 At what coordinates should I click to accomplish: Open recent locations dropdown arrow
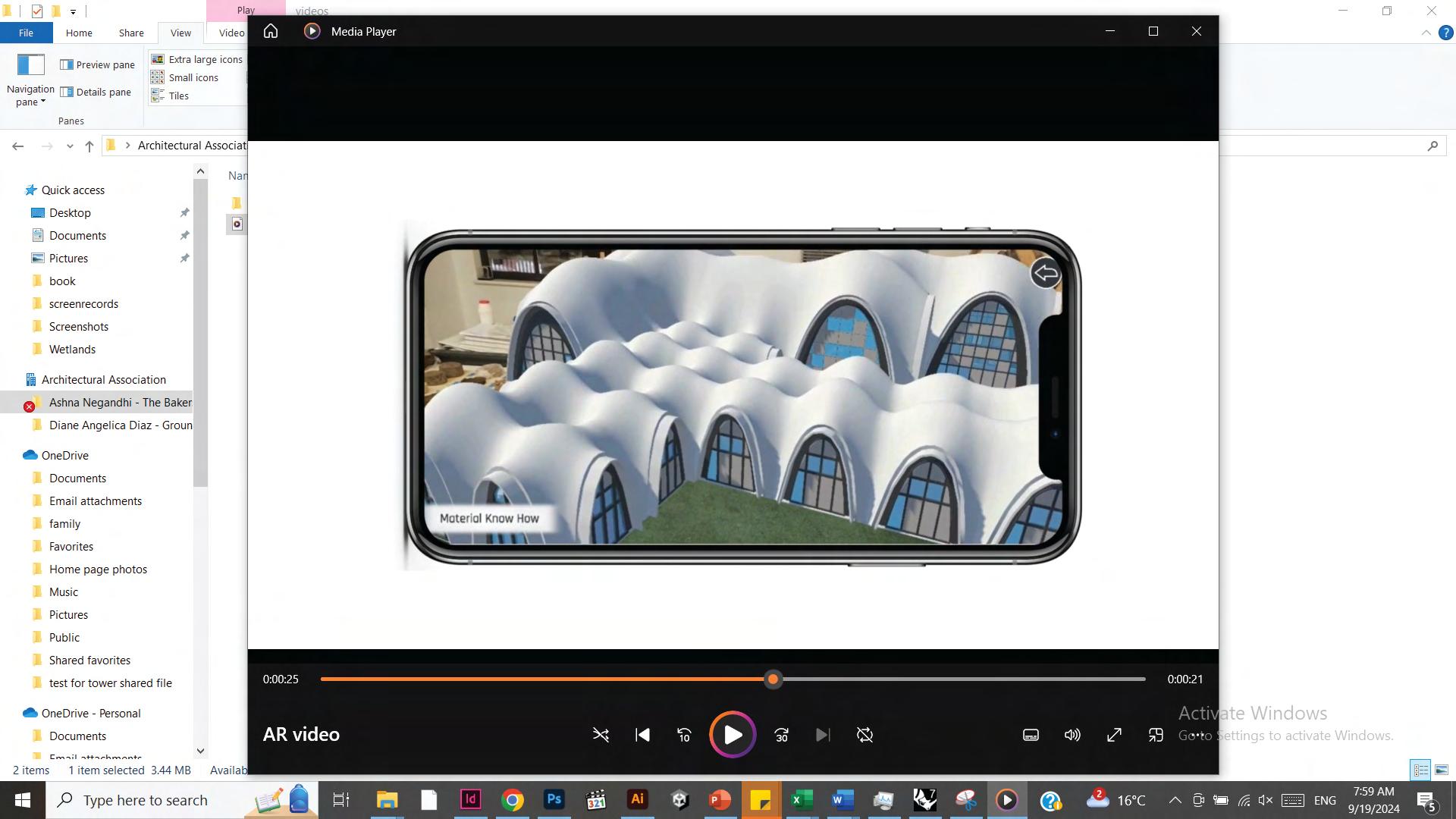[70, 146]
